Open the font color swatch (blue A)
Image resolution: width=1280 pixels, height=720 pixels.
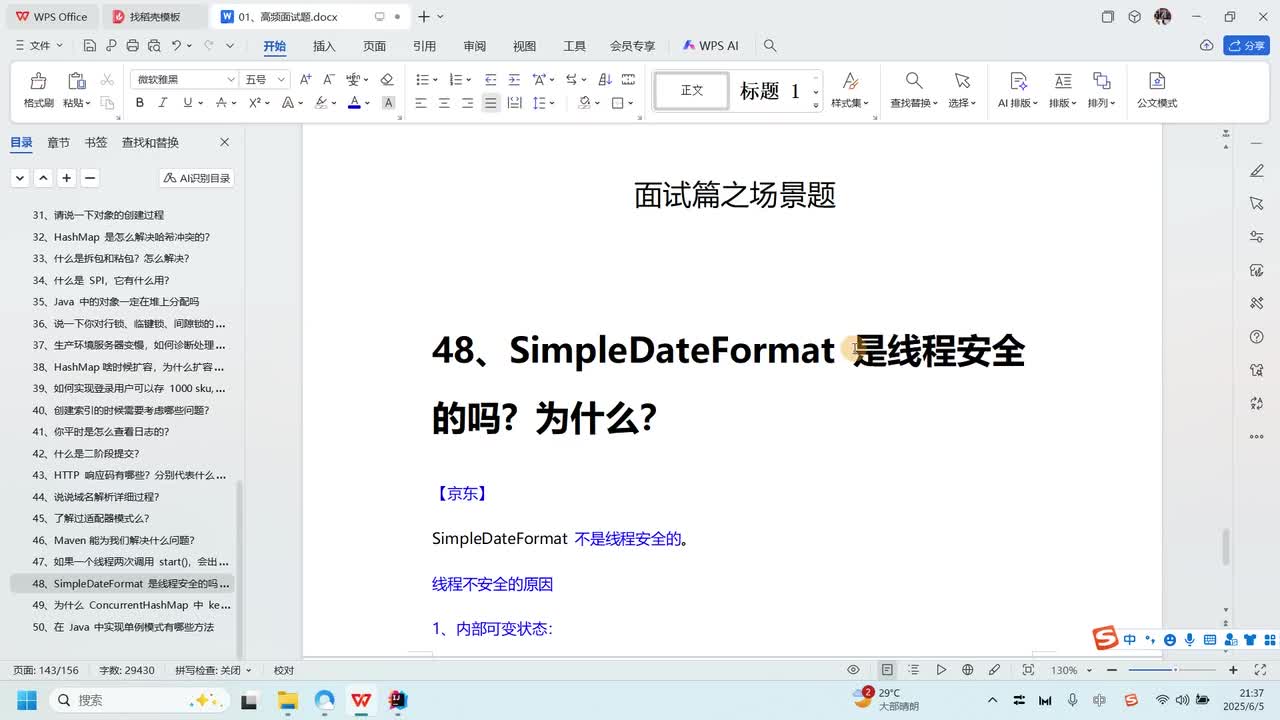[x=353, y=103]
